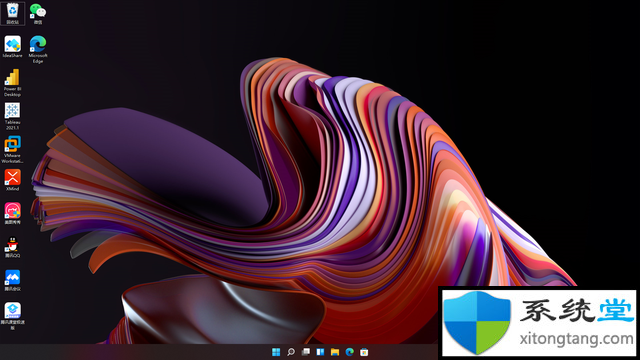Viewport: 640px width, 360px height.
Task: Open the Widgets panel from taskbar
Action: point(320,352)
